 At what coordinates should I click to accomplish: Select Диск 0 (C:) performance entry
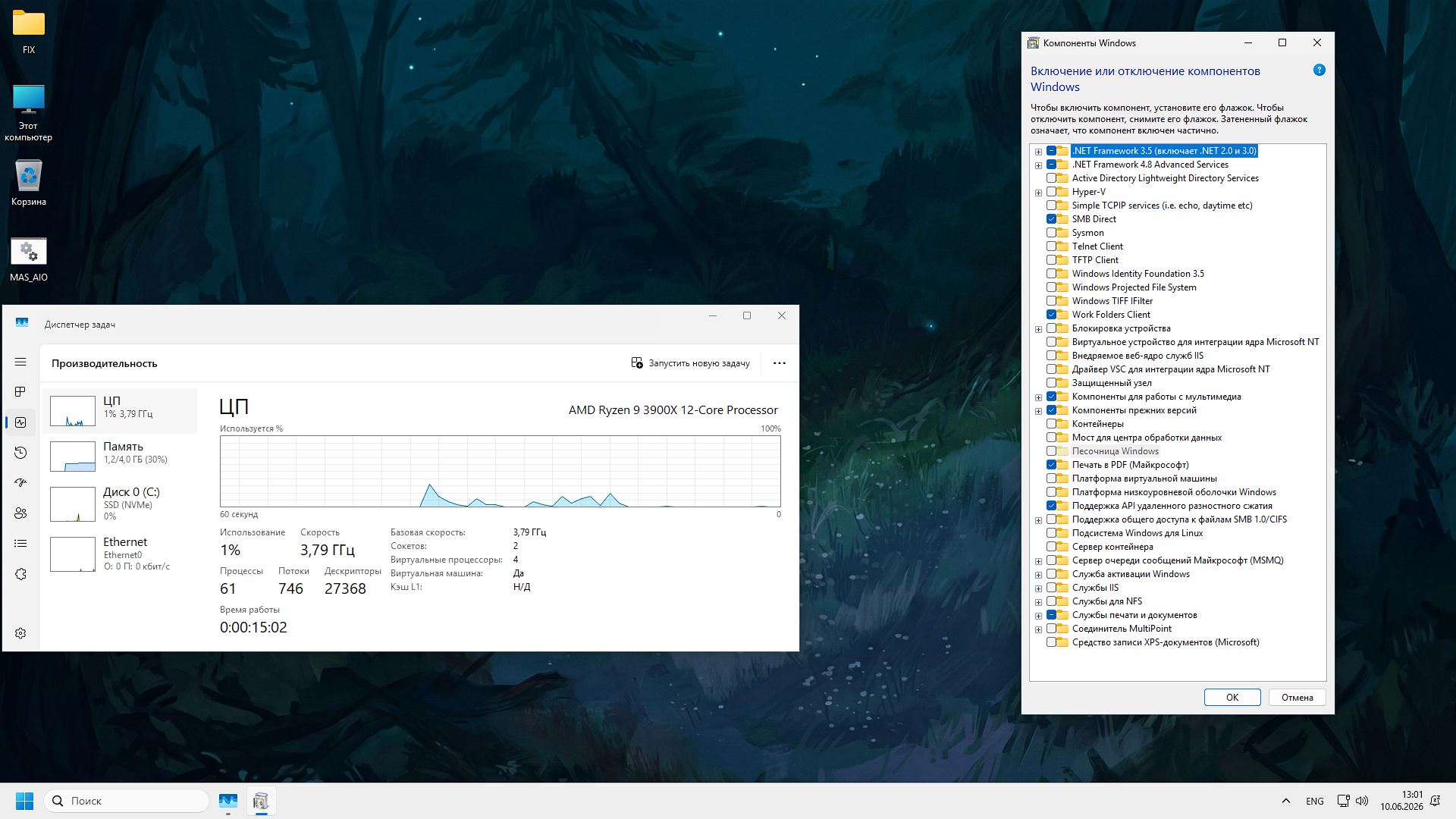pyautogui.click(x=120, y=504)
